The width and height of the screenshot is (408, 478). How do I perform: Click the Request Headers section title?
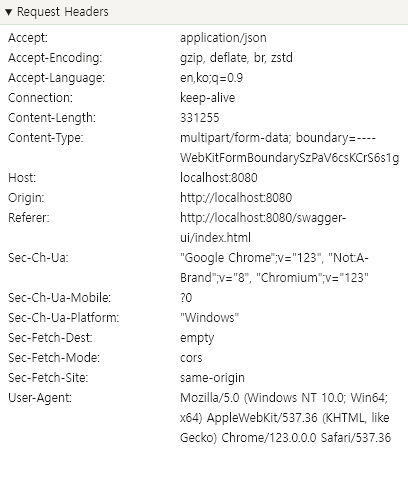(63, 12)
